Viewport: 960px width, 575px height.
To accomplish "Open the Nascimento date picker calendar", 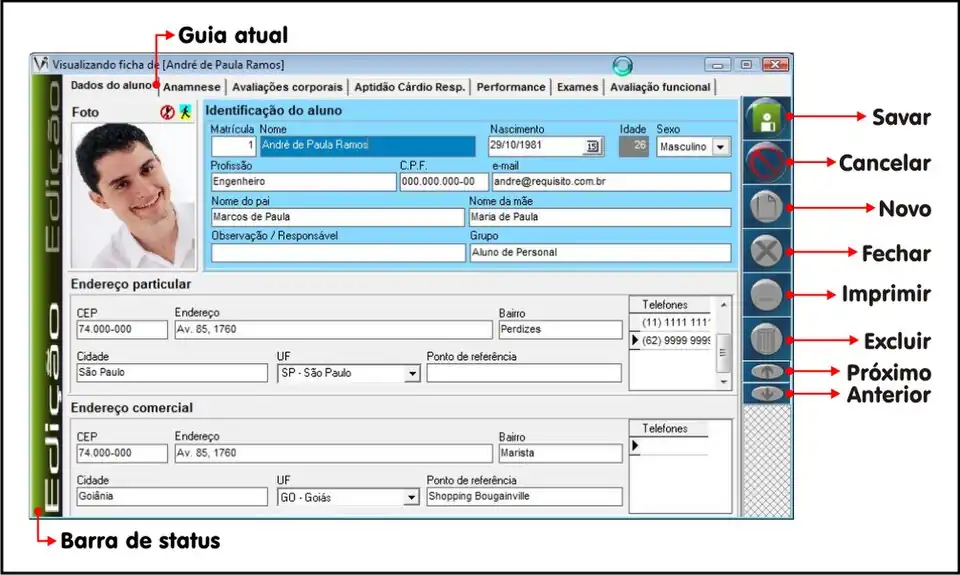I will click(592, 147).
